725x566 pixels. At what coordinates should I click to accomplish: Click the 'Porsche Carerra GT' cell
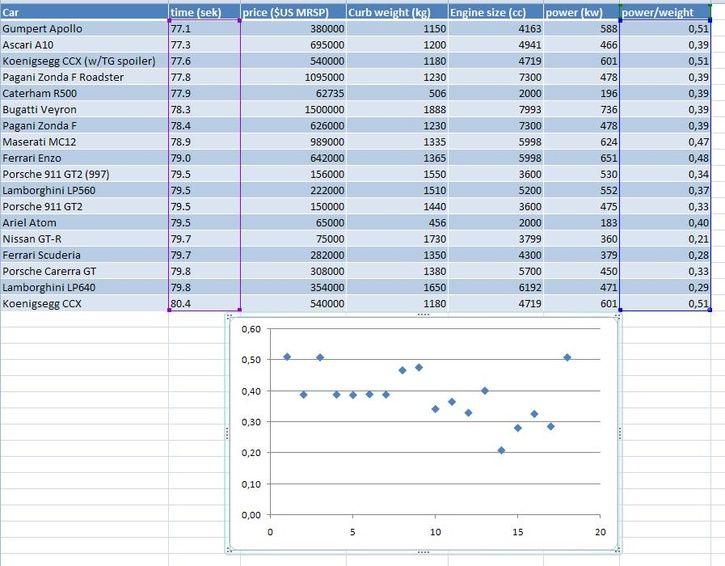click(x=84, y=271)
